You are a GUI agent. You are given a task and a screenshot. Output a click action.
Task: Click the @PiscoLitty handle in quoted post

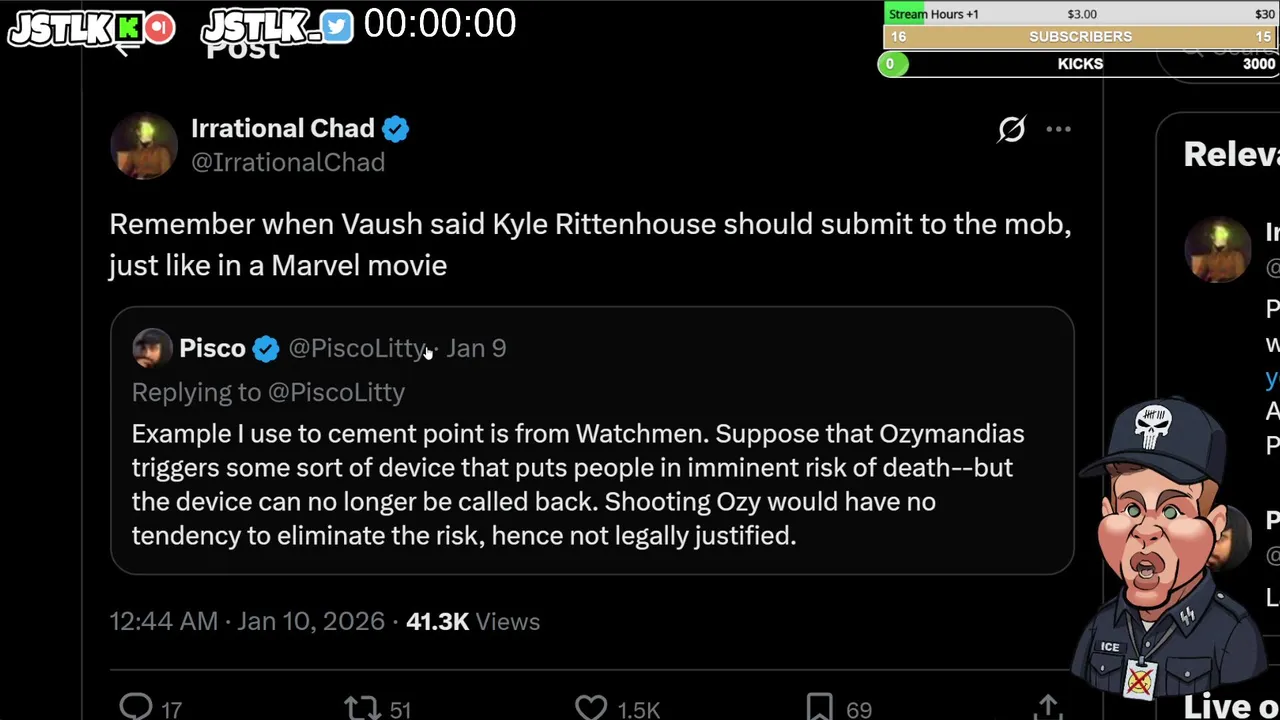(x=357, y=348)
